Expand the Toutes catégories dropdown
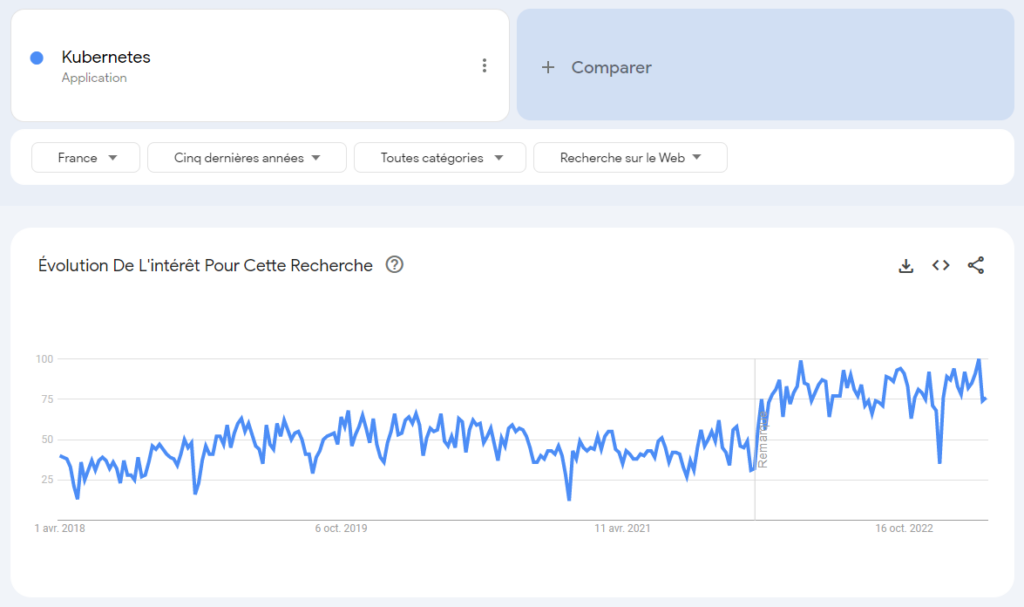The height and width of the screenshot is (607, 1024). (439, 158)
